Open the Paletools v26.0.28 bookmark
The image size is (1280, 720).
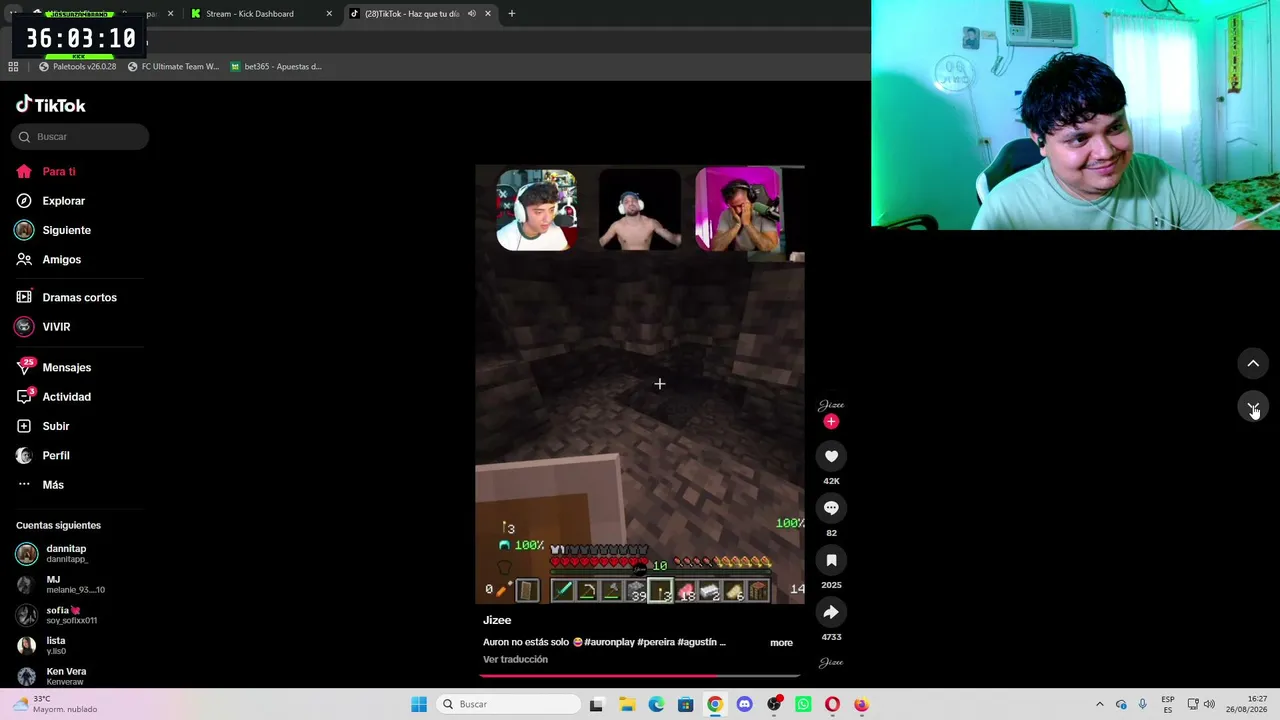click(78, 67)
